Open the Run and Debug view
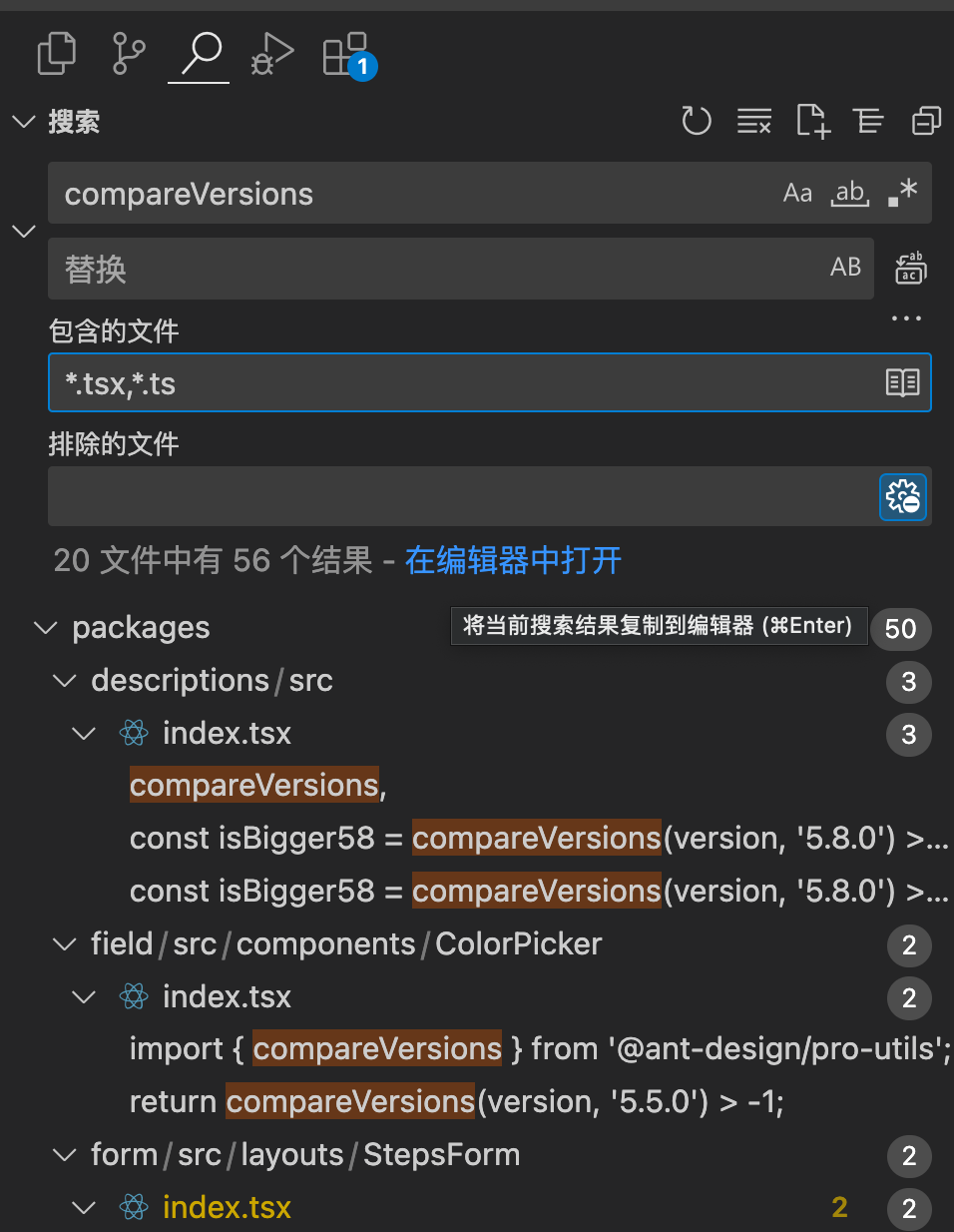Image resolution: width=954 pixels, height=1232 pixels. coord(271,54)
